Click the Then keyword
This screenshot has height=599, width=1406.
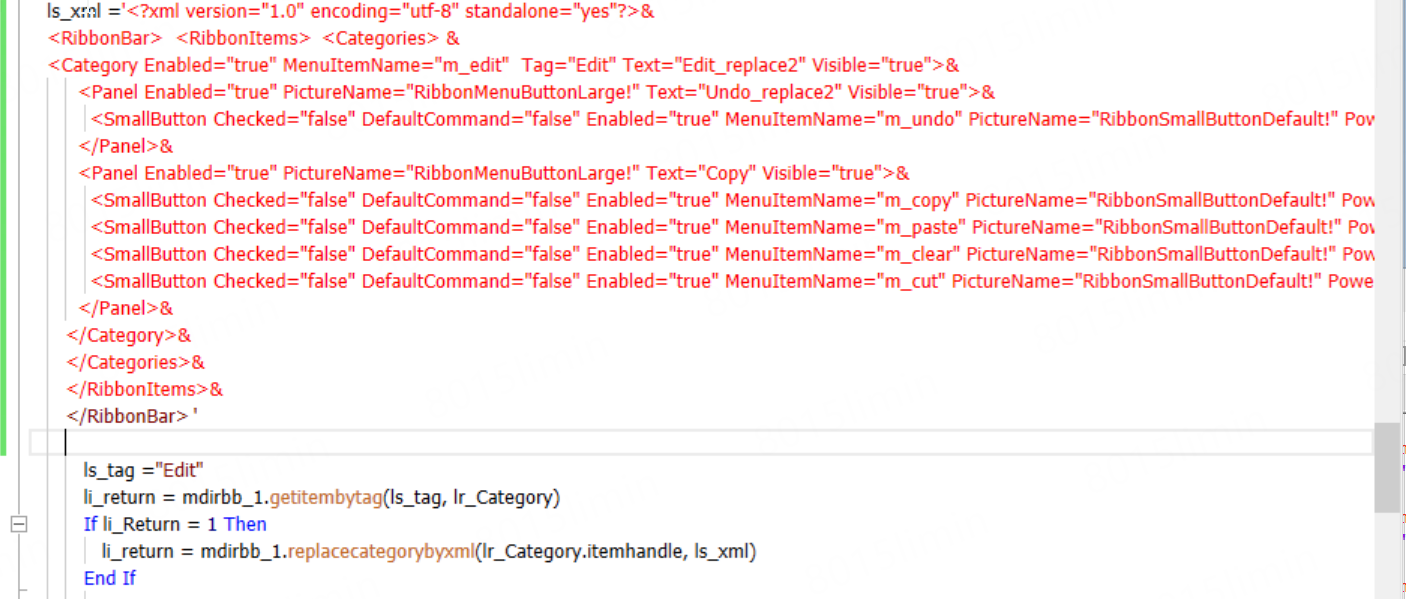tap(245, 524)
